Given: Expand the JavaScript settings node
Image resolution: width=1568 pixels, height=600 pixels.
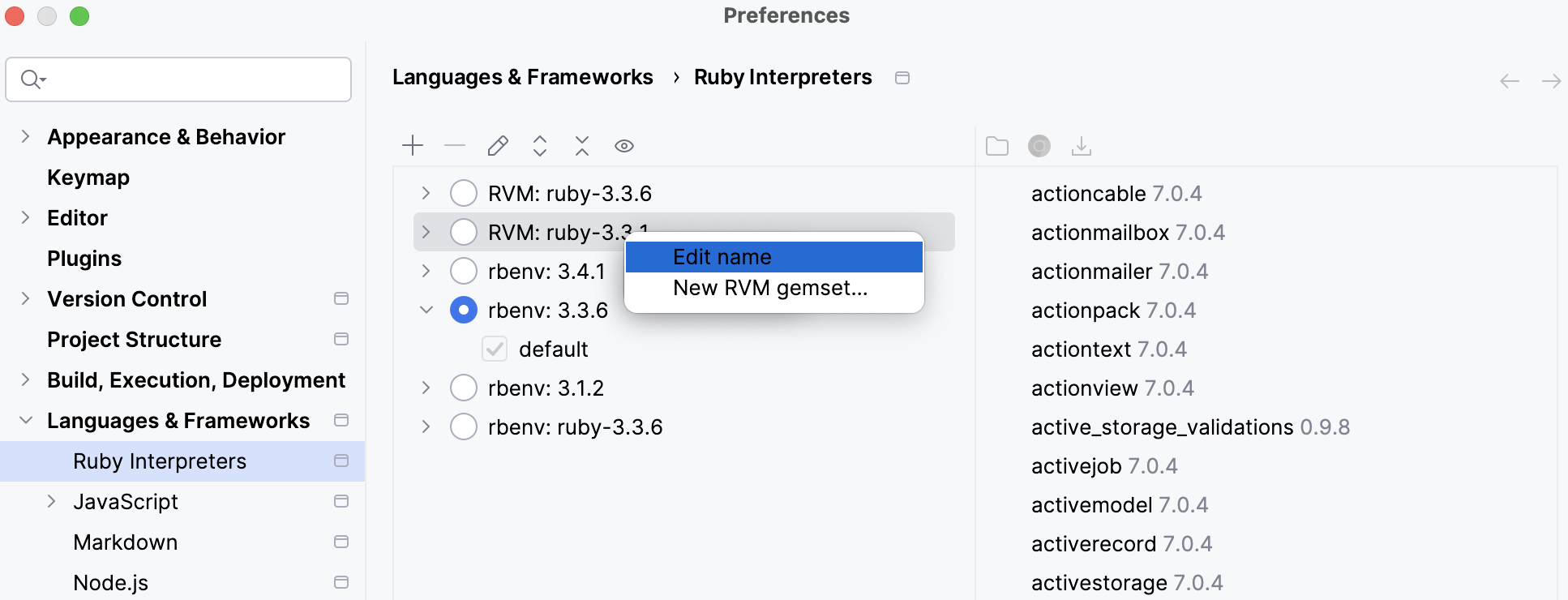Looking at the screenshot, I should [52, 502].
